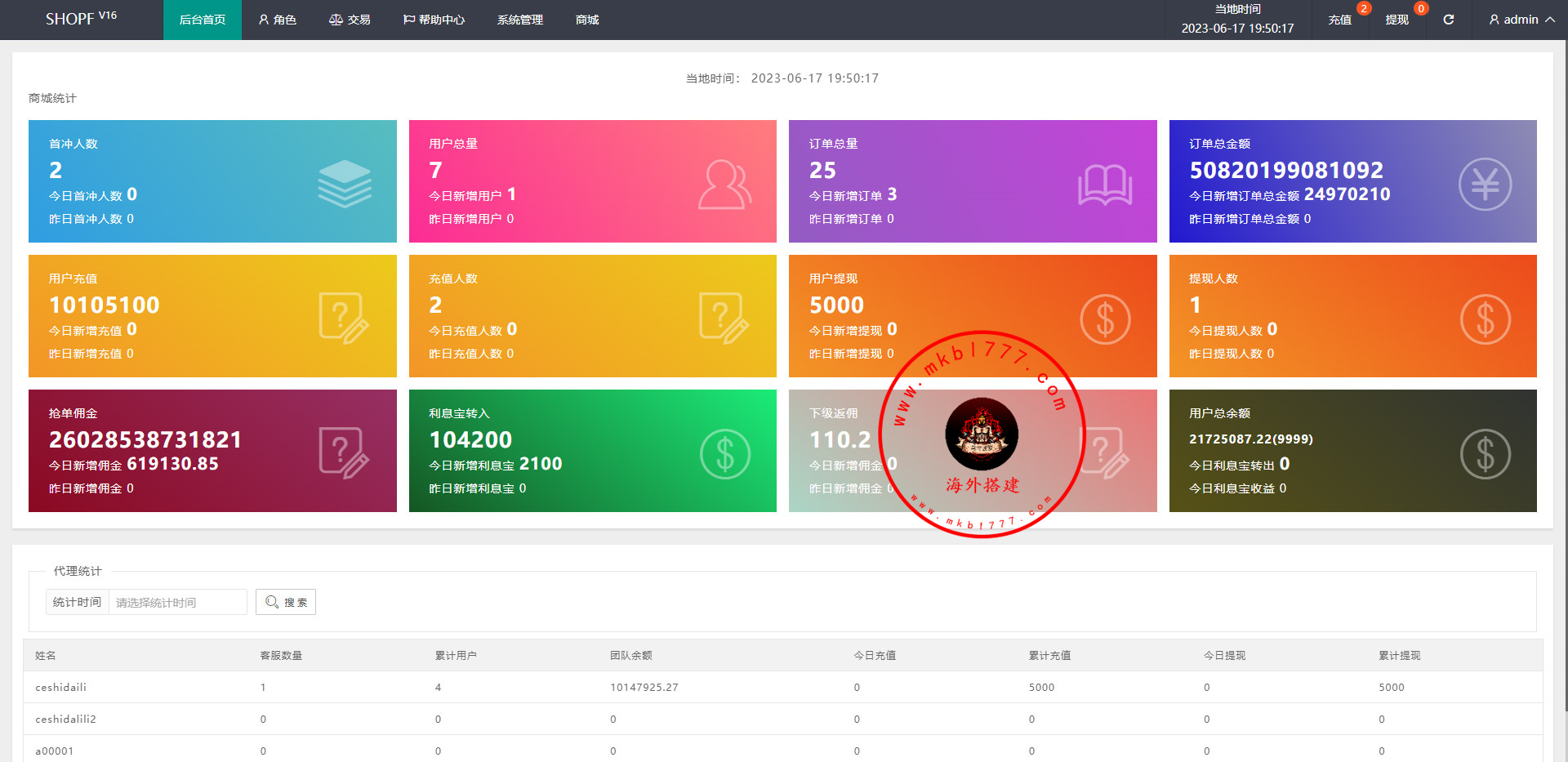Click the SHOPF V16 logo
The height and width of the screenshot is (762, 1568).
81,19
